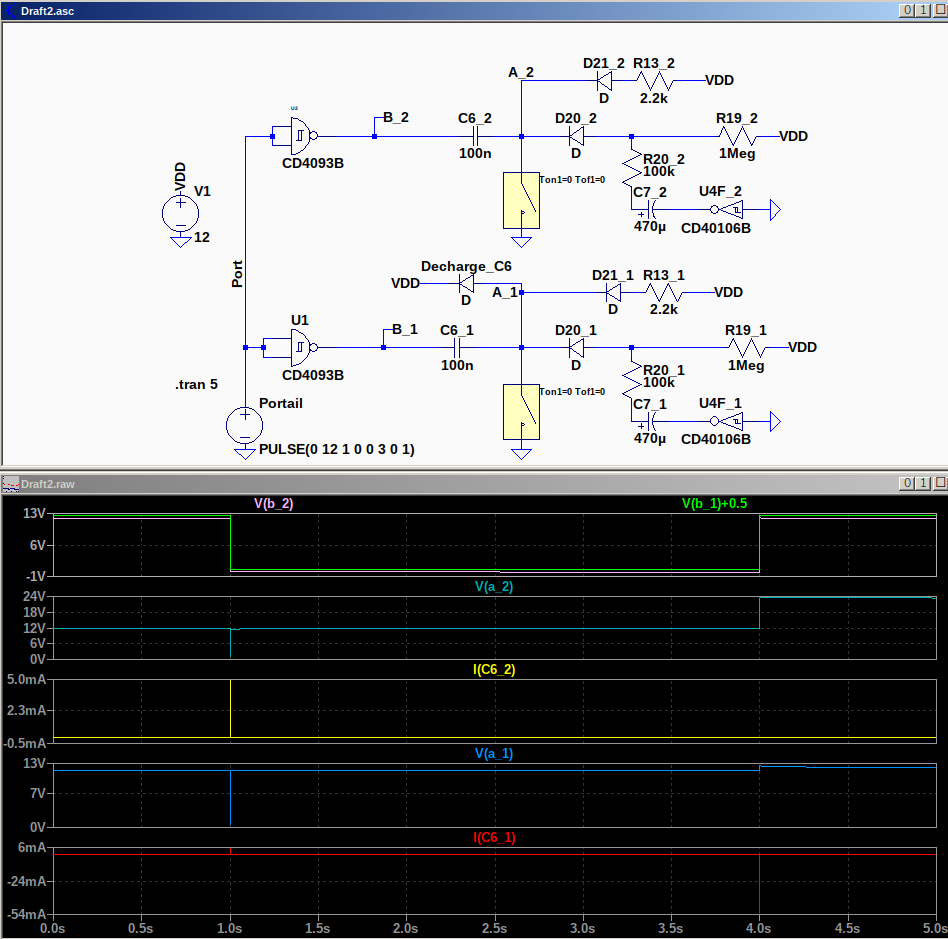Click the C6_2 capacitor symbol
This screenshot has height=939, width=948.
point(475,136)
